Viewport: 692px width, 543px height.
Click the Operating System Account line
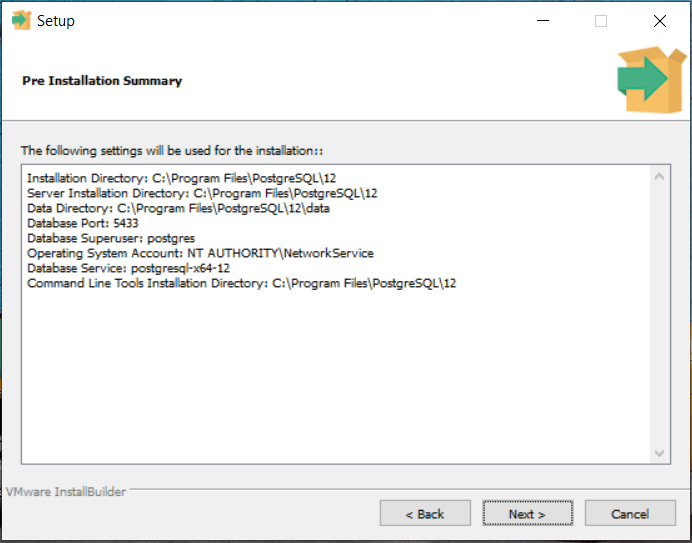(x=200, y=253)
